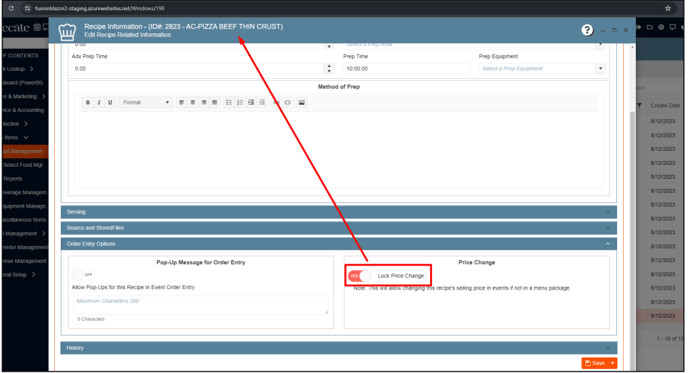Select Food Management in the sidebar
Screen dimensions: 688x373
25,151
